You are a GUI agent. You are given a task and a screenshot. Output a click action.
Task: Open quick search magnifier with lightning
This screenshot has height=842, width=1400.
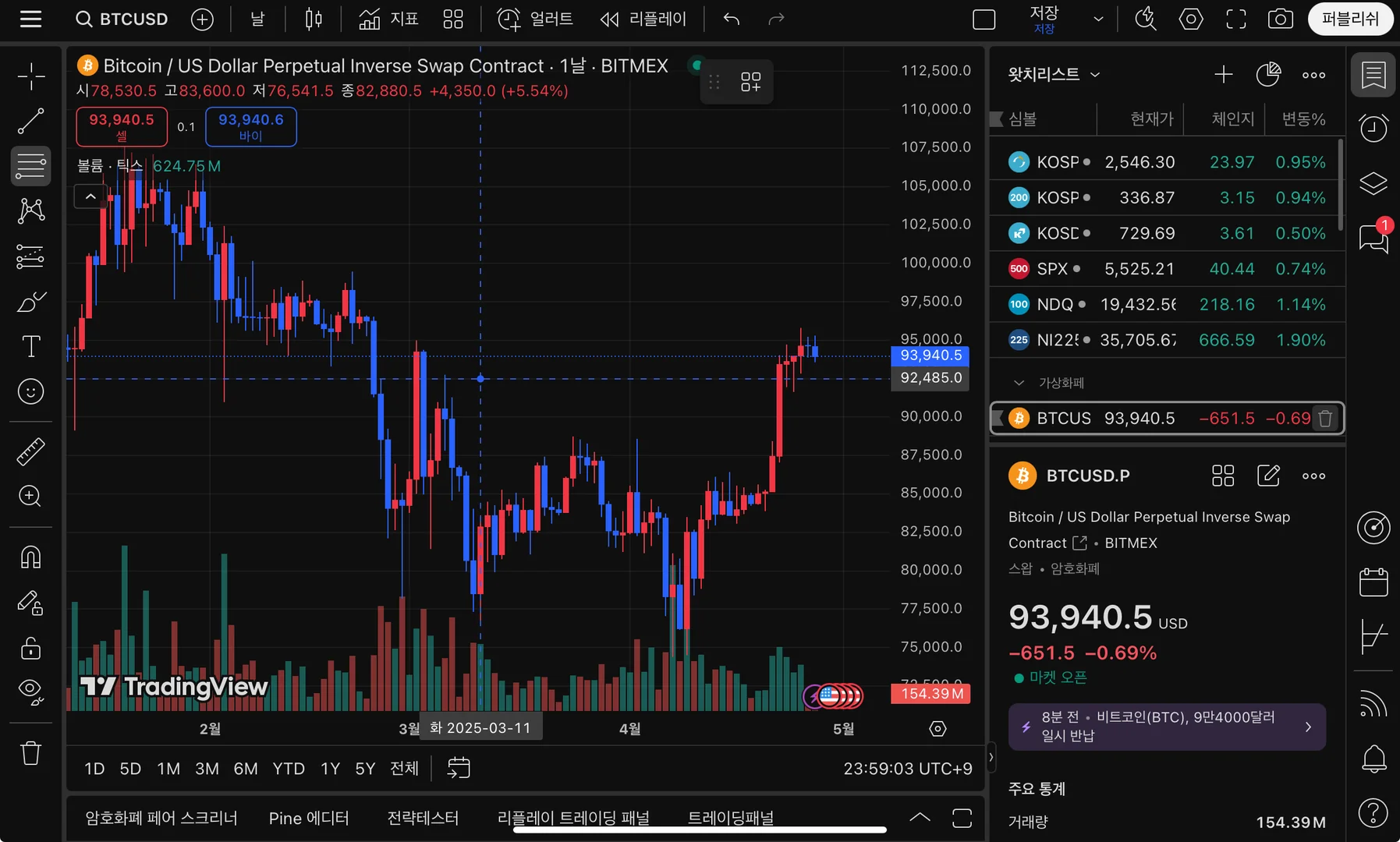pyautogui.click(x=1145, y=19)
